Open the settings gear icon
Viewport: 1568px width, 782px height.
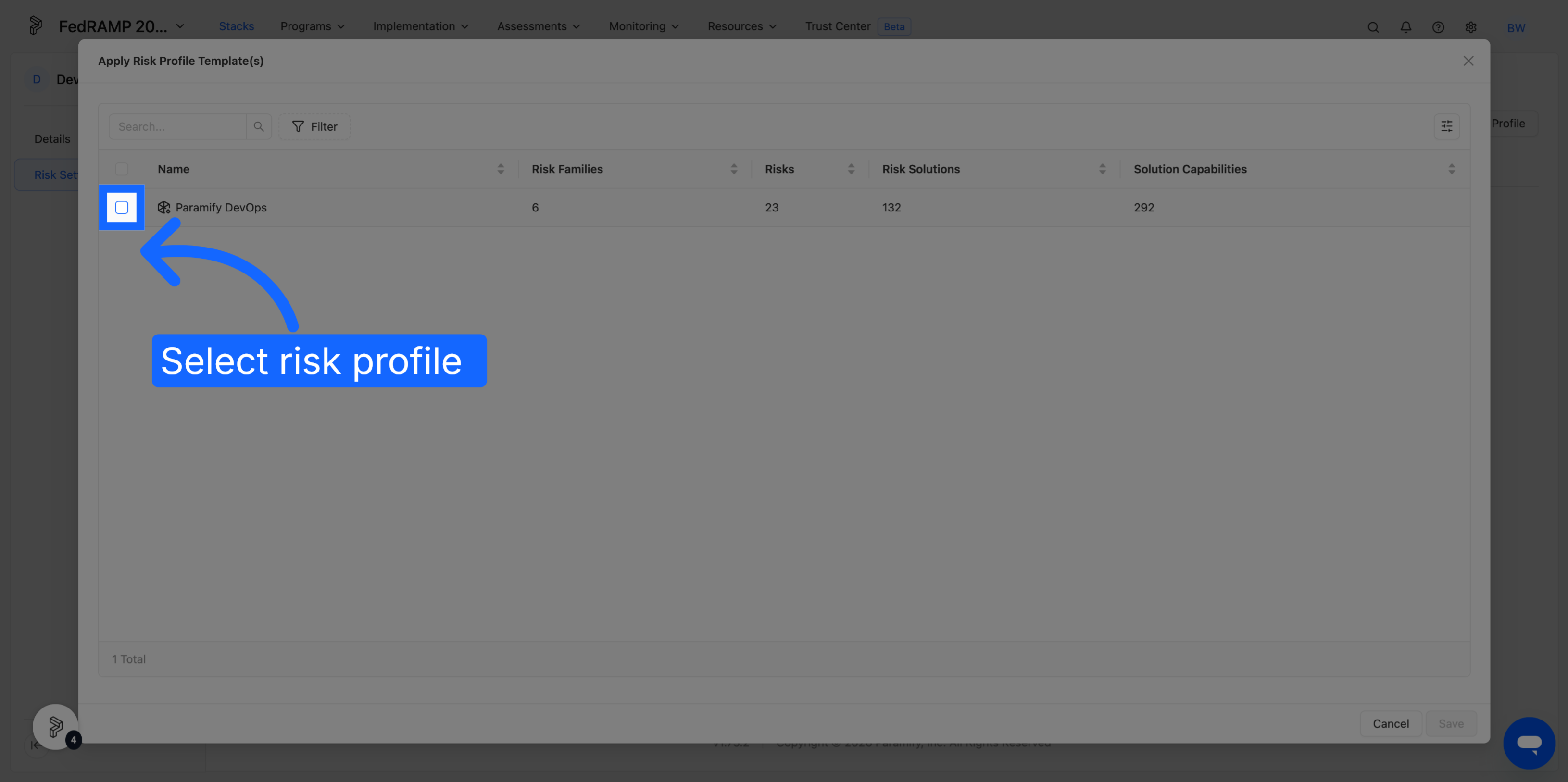(x=1471, y=27)
